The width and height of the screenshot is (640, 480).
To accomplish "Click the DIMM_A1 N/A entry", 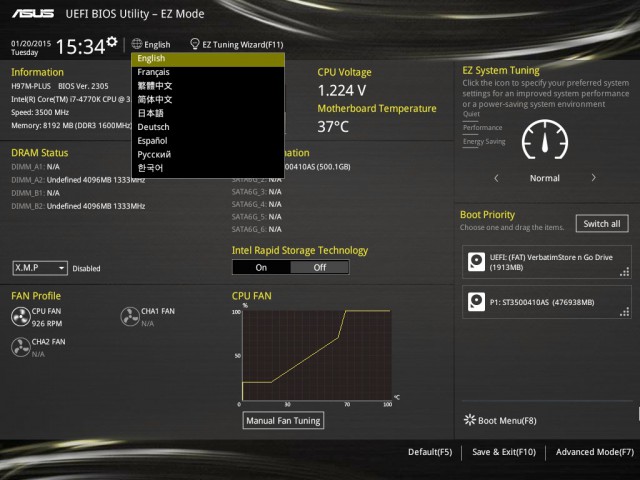I will click(36, 167).
